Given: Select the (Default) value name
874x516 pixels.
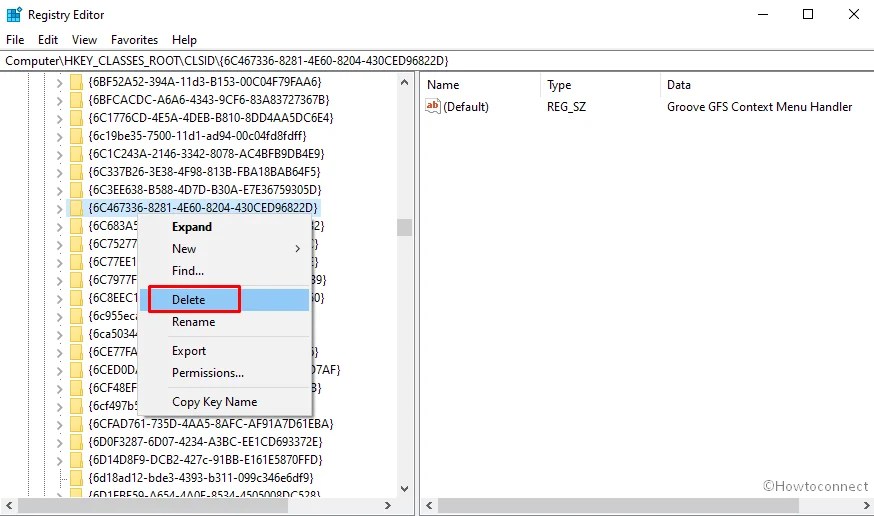Looking at the screenshot, I should 466,106.
